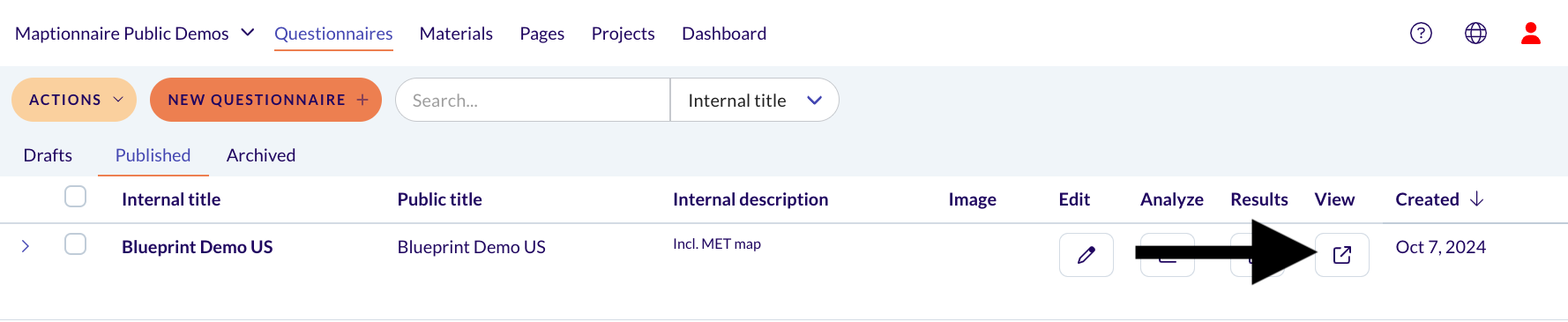
Task: Click the New Questionnaire button
Action: pos(265,100)
